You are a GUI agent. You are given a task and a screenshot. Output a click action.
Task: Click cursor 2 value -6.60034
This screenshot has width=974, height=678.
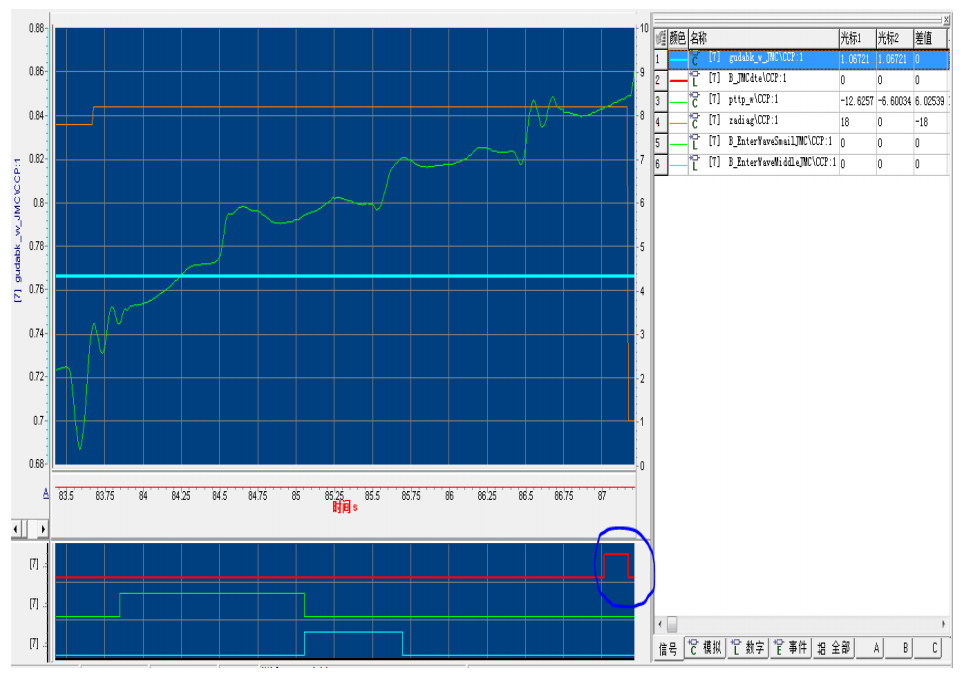[x=894, y=101]
